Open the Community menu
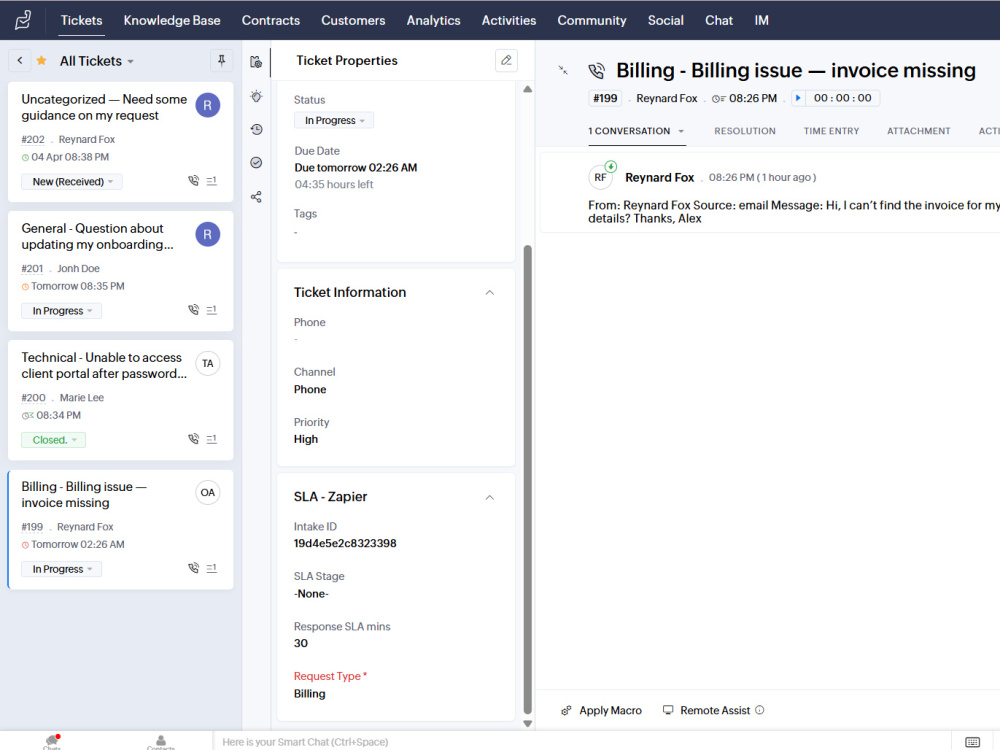1000x750 pixels. pos(592,20)
